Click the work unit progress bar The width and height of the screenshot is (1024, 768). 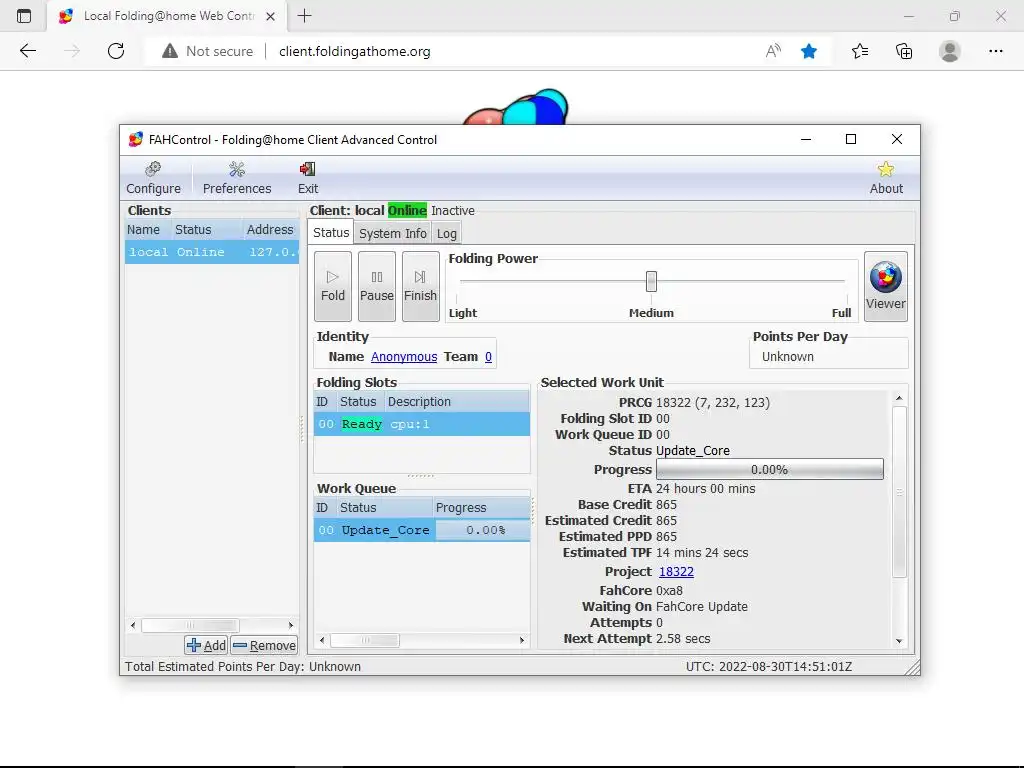(x=769, y=470)
